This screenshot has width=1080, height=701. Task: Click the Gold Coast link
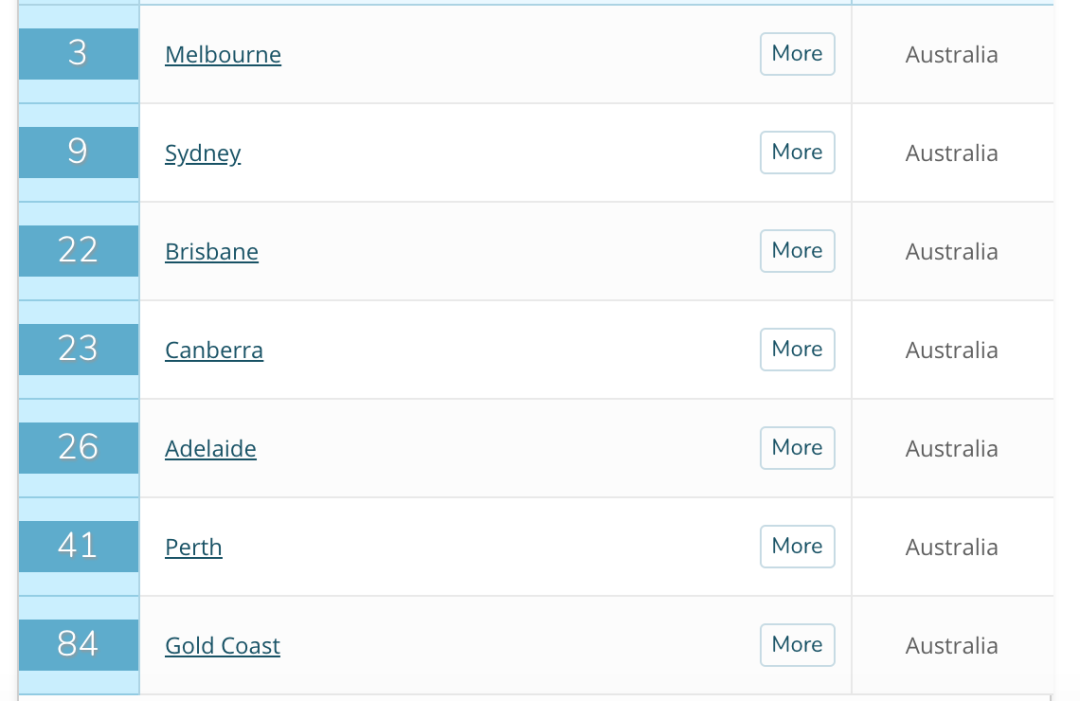tap(223, 645)
